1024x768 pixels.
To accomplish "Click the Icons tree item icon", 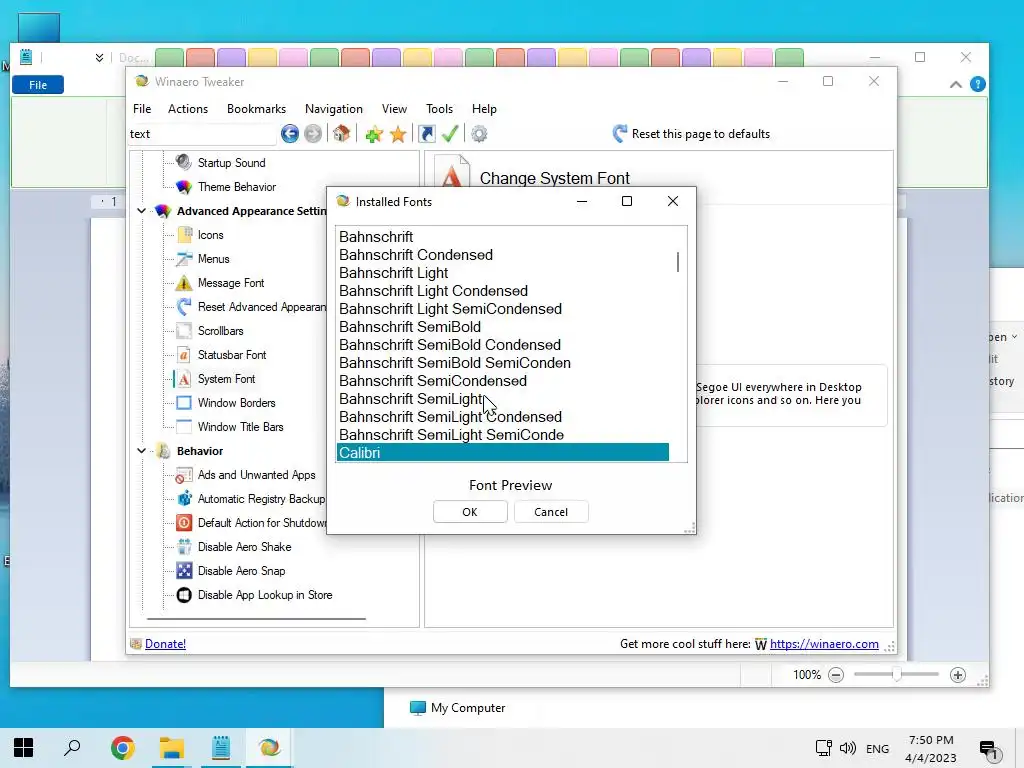I will click(185, 234).
